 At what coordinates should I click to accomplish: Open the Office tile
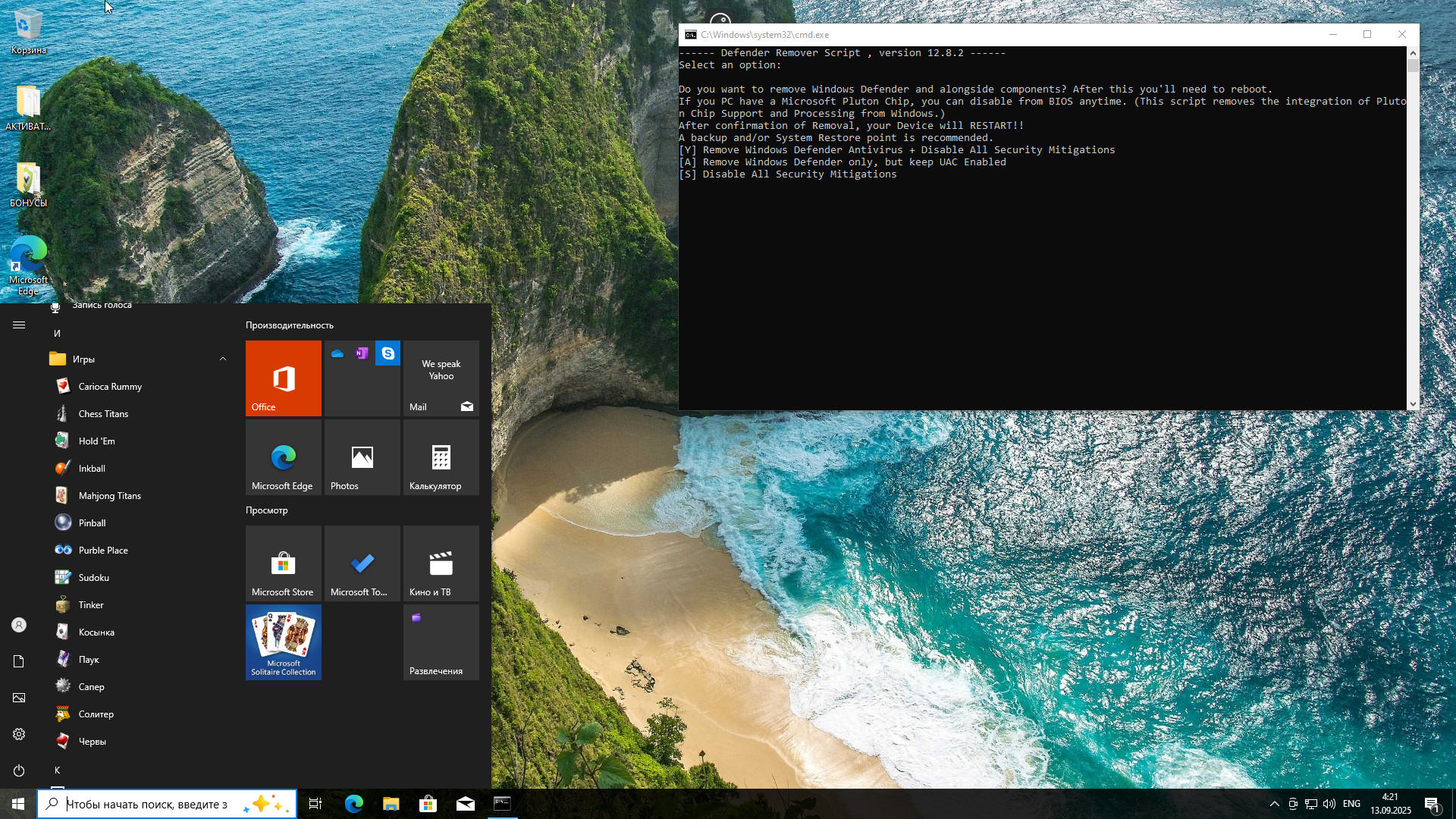283,378
